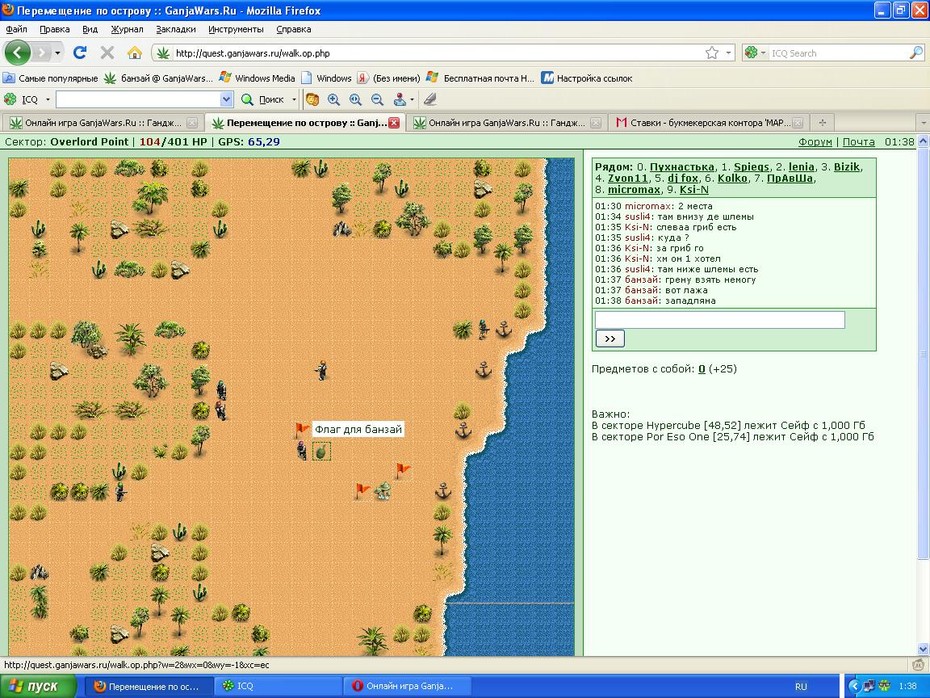Open the Закладки menu
Viewport: 930px width, 698px height.
176,29
